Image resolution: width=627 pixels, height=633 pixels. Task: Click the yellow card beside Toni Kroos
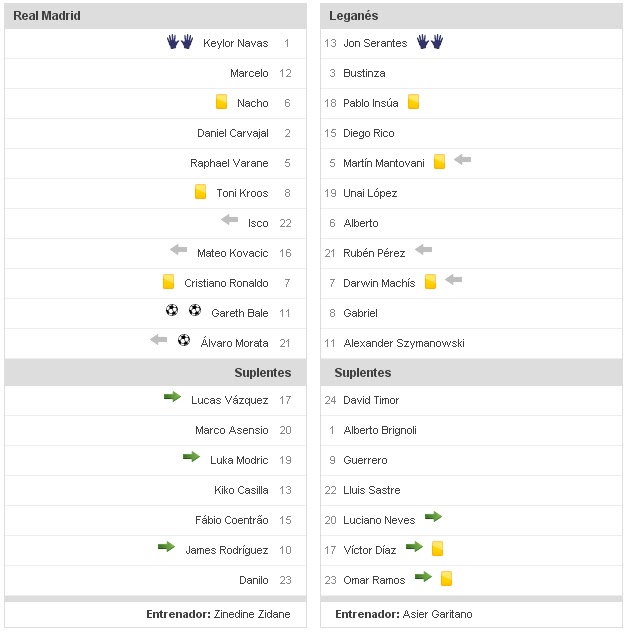[x=200, y=192]
